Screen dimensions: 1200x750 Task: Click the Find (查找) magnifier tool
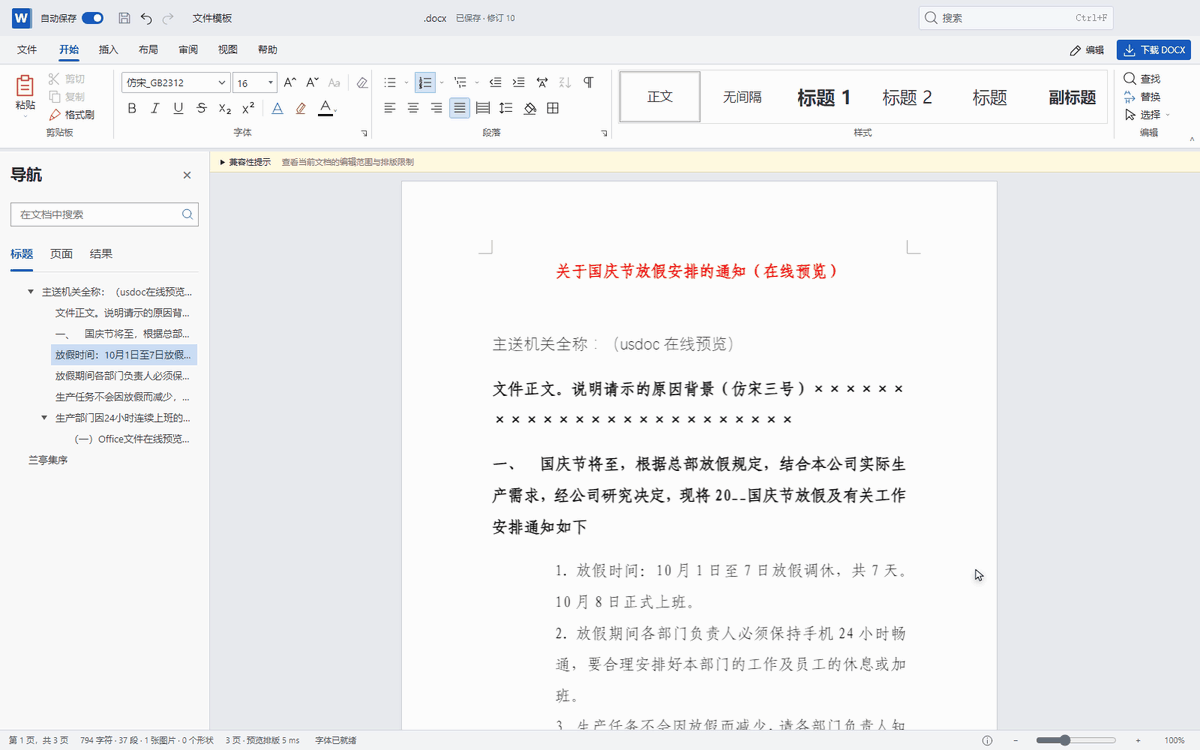point(1142,79)
